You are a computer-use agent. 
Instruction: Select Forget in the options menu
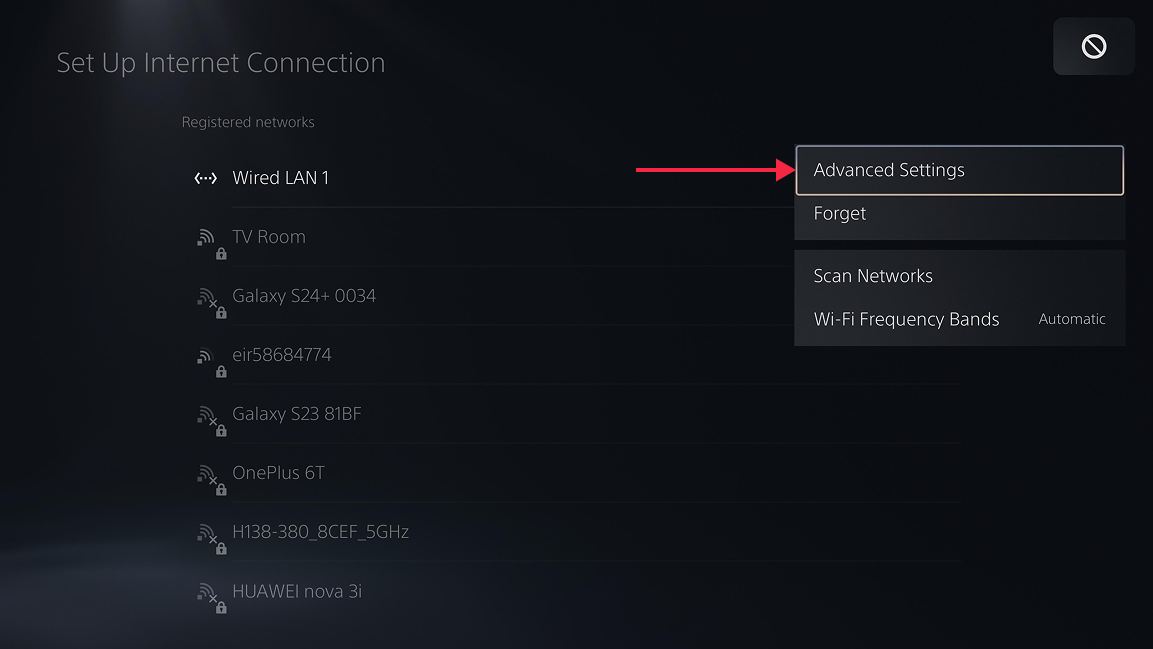tap(840, 214)
